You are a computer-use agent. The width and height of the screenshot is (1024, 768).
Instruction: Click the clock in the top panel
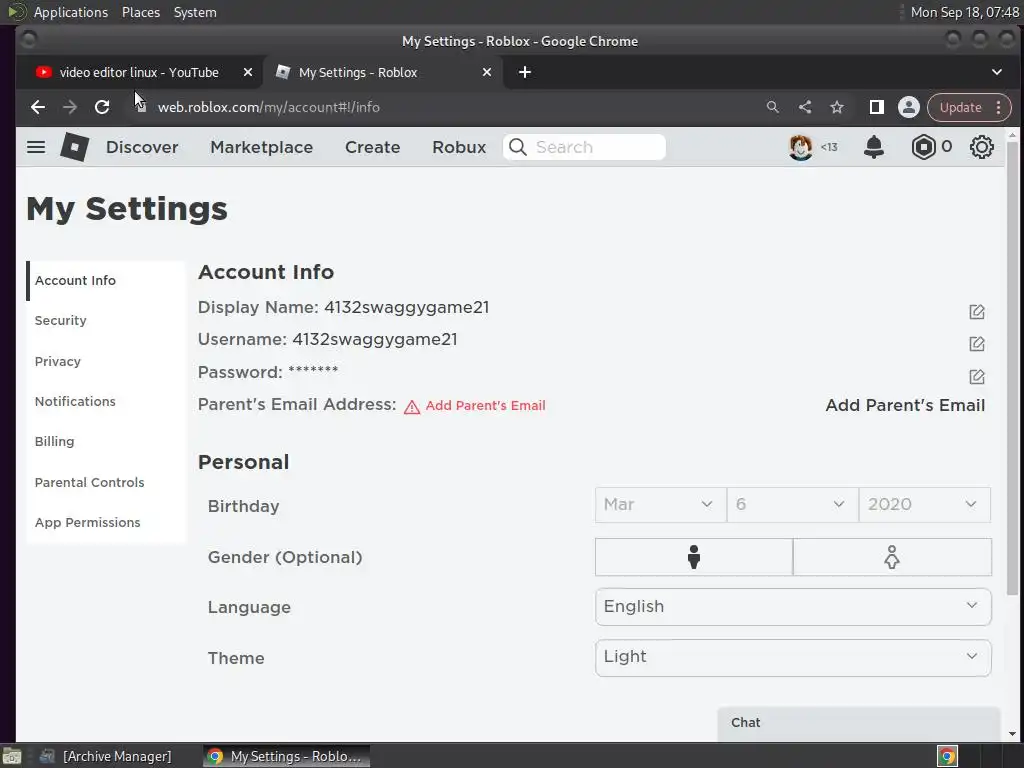(x=965, y=12)
